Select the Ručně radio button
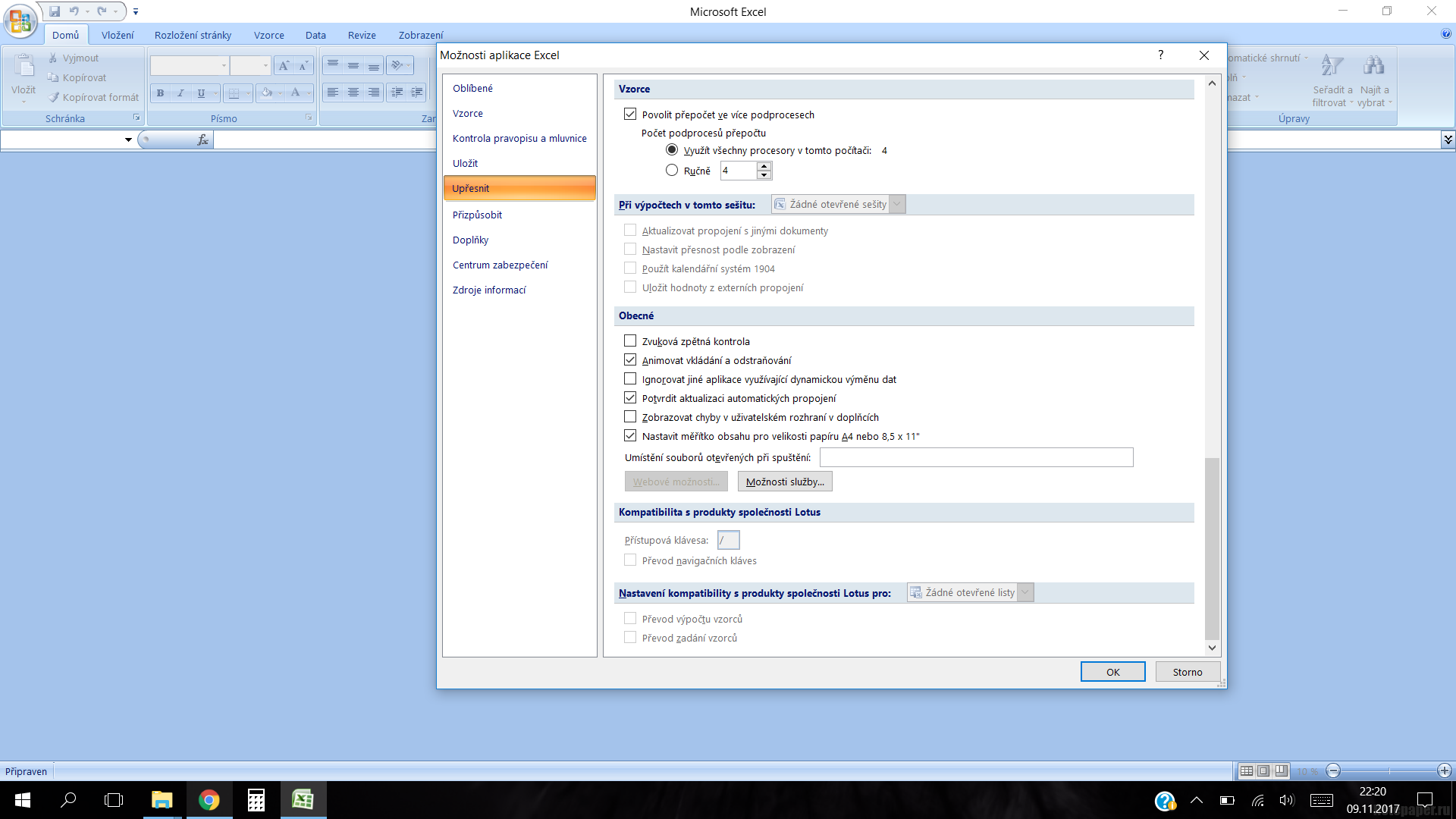The height and width of the screenshot is (819, 1456). point(672,171)
